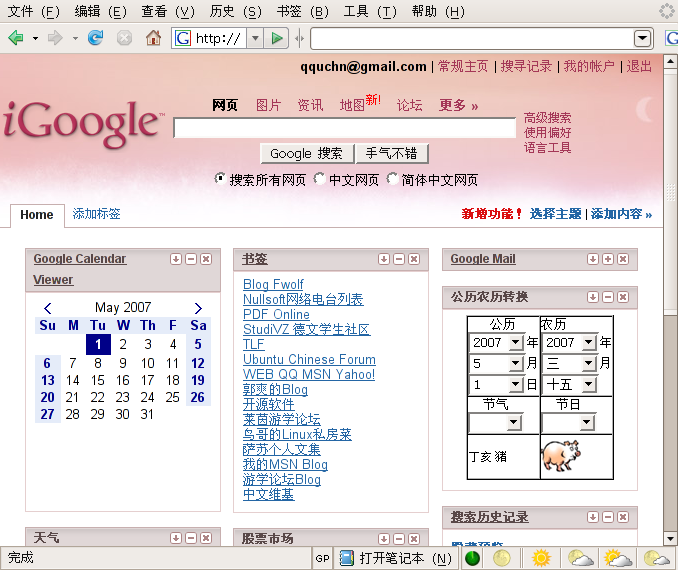Viewport: 678px width, 570px height.
Task: Open the 高级搜索 link
Action: pos(547,118)
